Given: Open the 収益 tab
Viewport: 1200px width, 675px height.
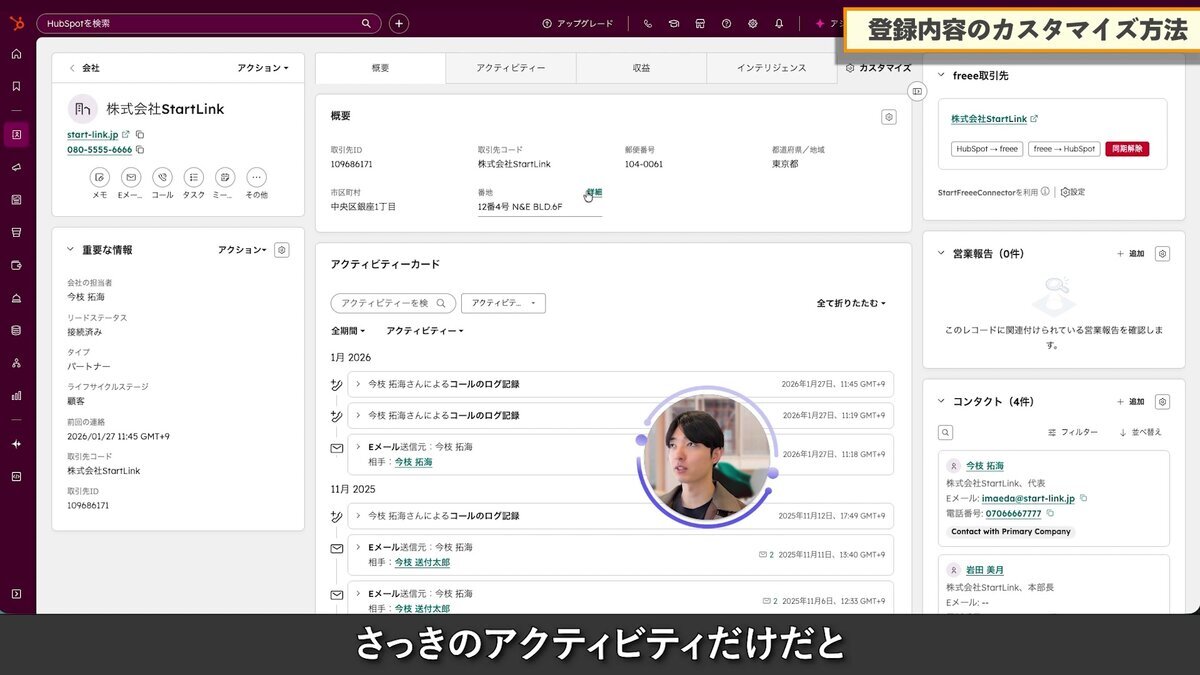Looking at the screenshot, I should coord(643,68).
